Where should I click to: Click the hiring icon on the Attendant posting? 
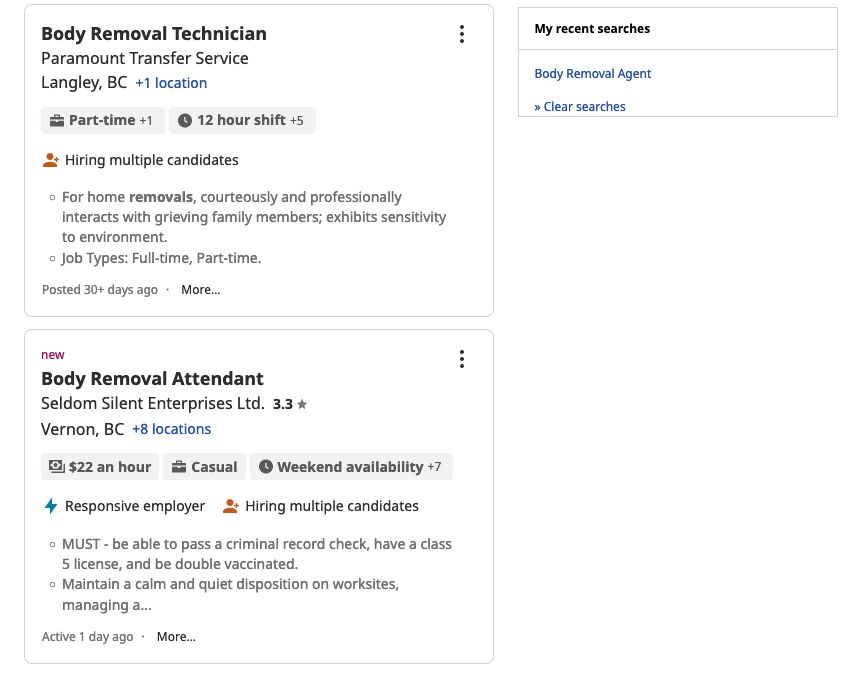click(x=230, y=506)
